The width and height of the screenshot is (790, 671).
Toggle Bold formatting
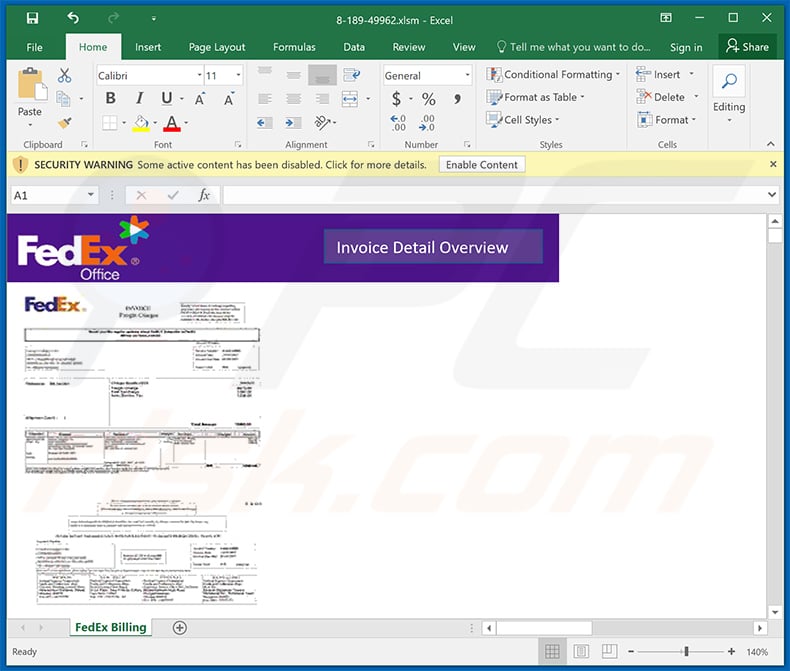[x=110, y=98]
